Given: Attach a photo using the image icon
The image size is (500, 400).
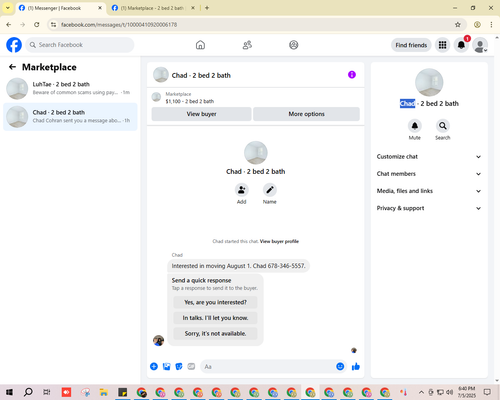Looking at the screenshot, I should [166, 367].
